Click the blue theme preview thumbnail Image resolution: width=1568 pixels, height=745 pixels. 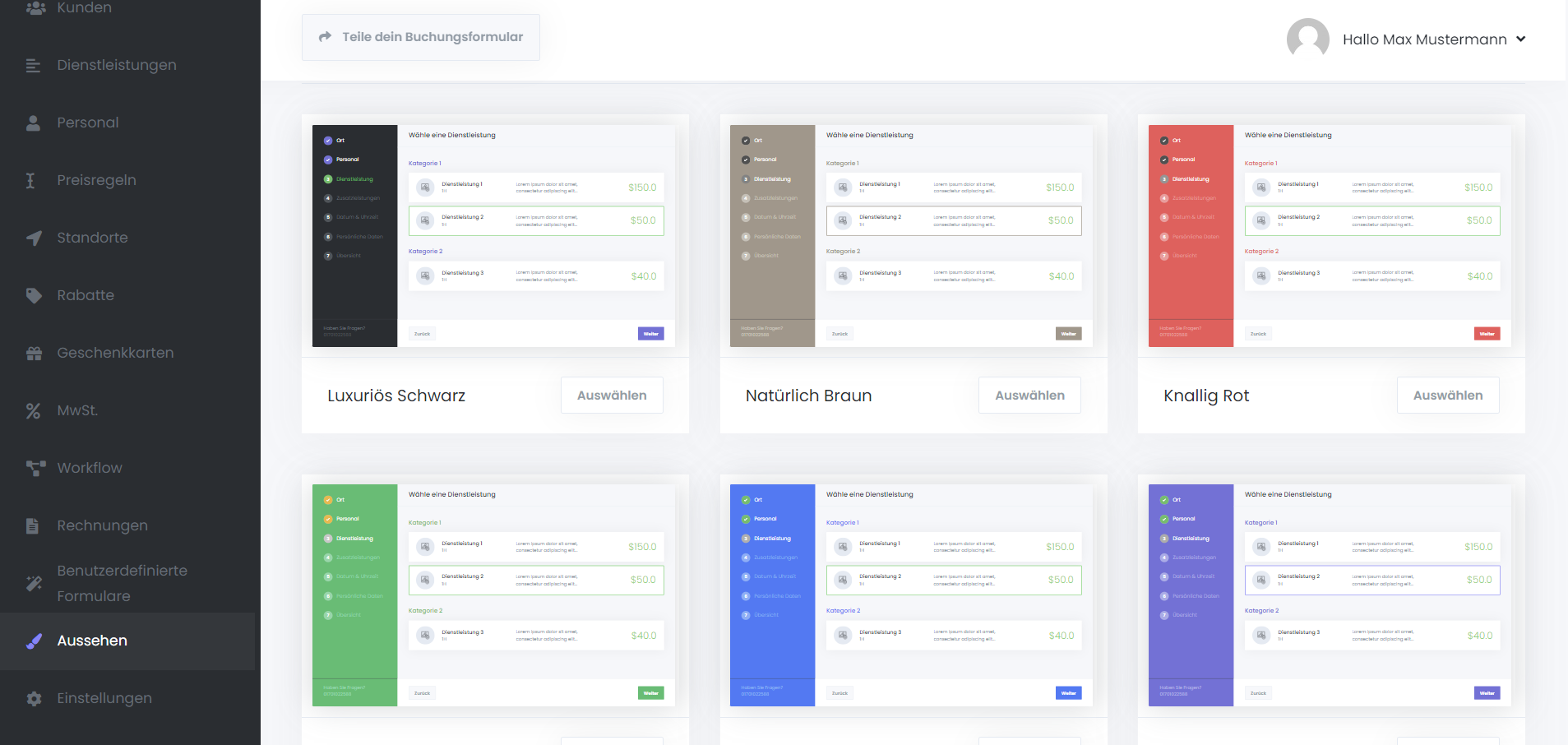click(912, 595)
